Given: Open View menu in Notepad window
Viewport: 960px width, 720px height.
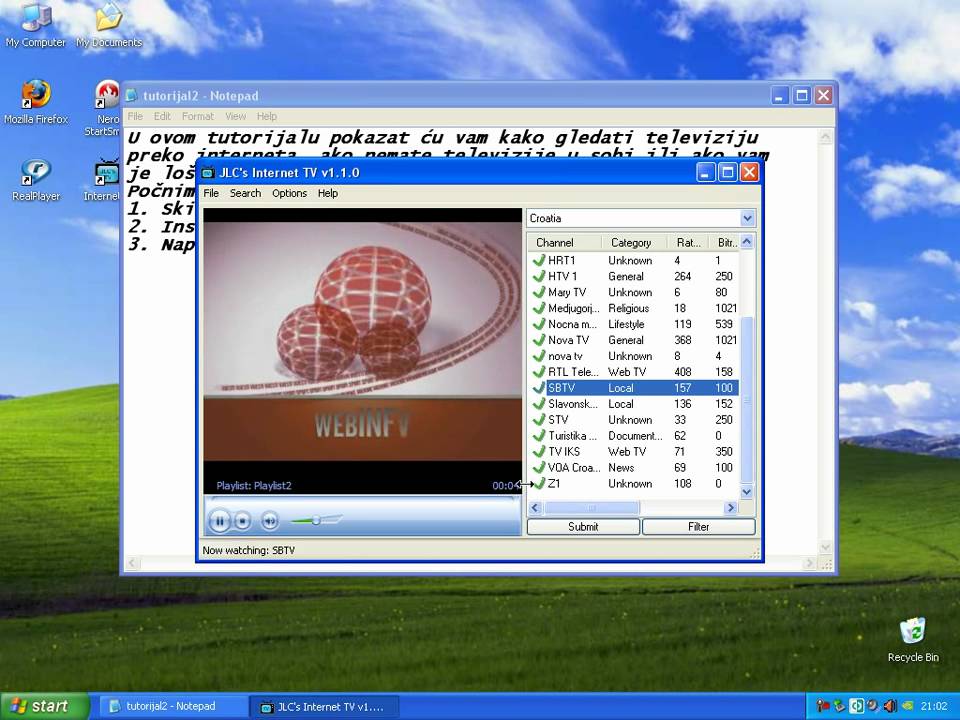Looking at the screenshot, I should (235, 116).
